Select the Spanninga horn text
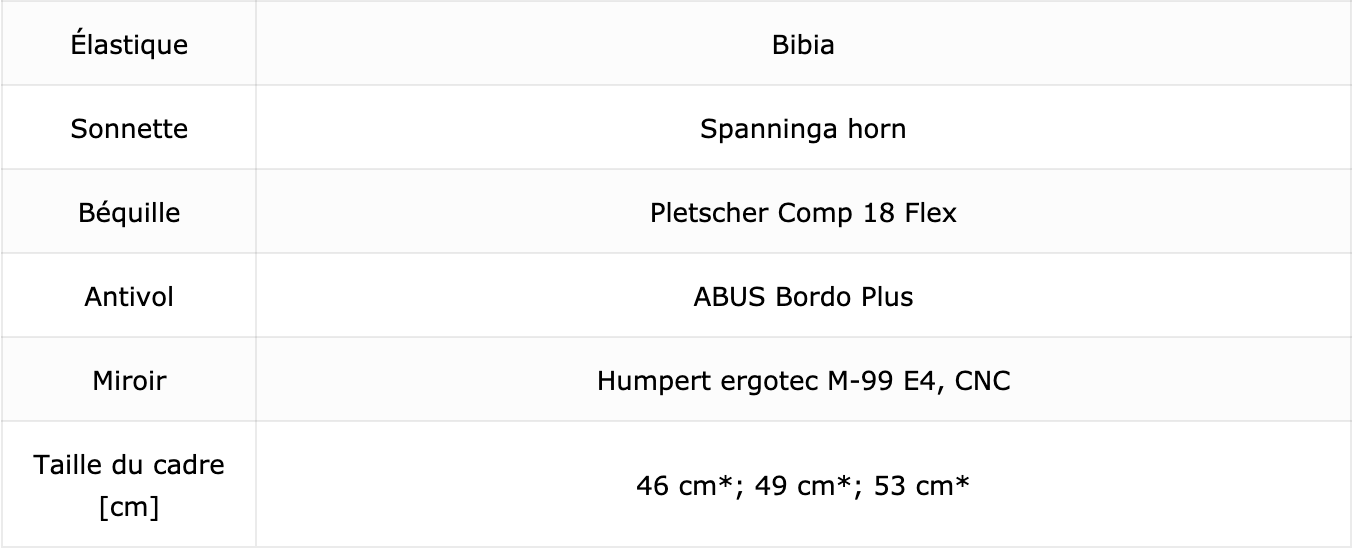 (803, 128)
